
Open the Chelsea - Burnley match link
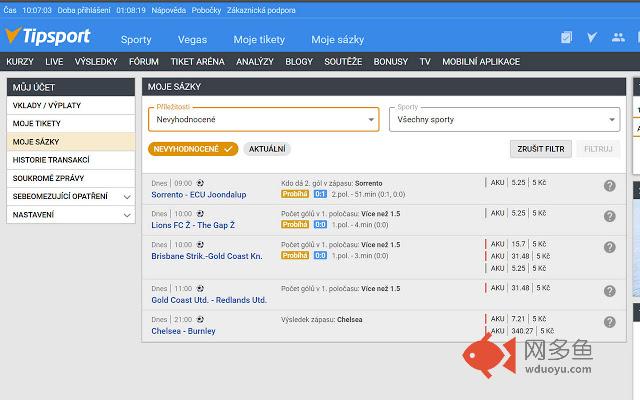point(183,331)
